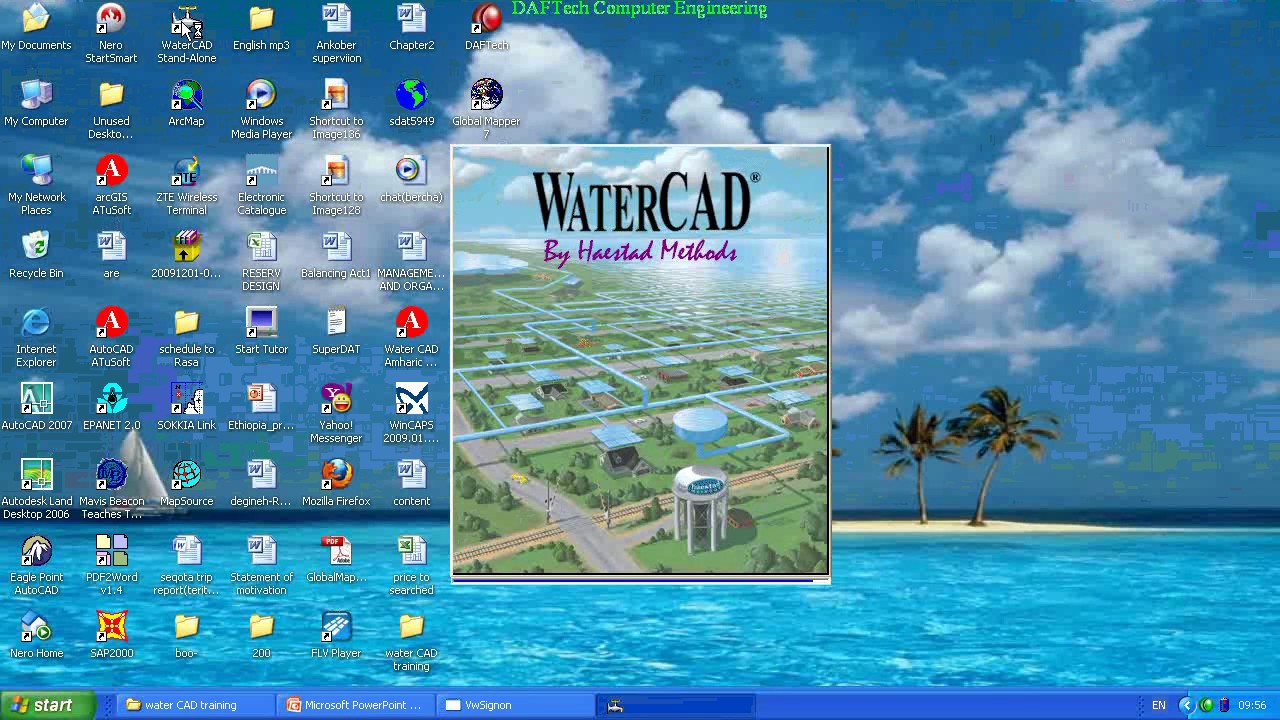Viewport: 1280px width, 720px height.
Task: Open price to searched spreadsheet
Action: click(411, 551)
